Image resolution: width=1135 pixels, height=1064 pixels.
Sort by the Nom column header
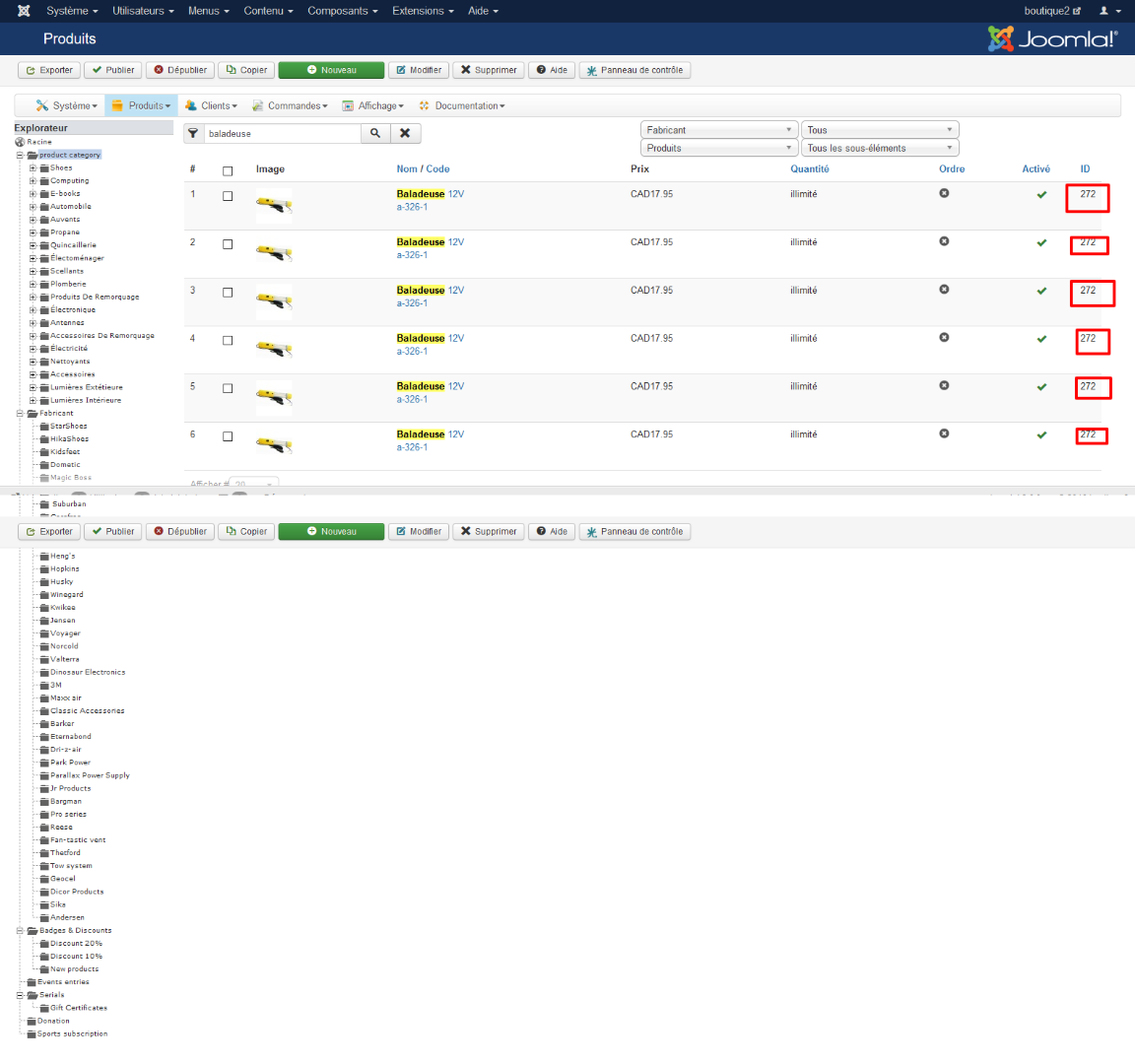coord(407,168)
